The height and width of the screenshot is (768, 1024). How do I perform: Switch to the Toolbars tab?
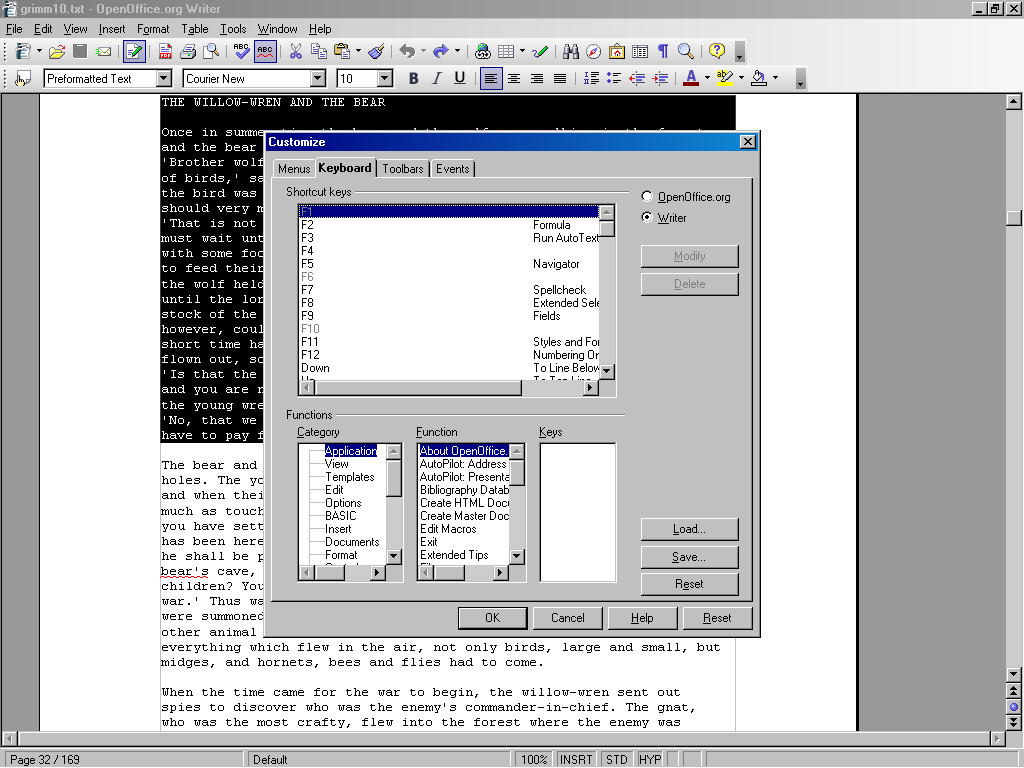coord(403,169)
